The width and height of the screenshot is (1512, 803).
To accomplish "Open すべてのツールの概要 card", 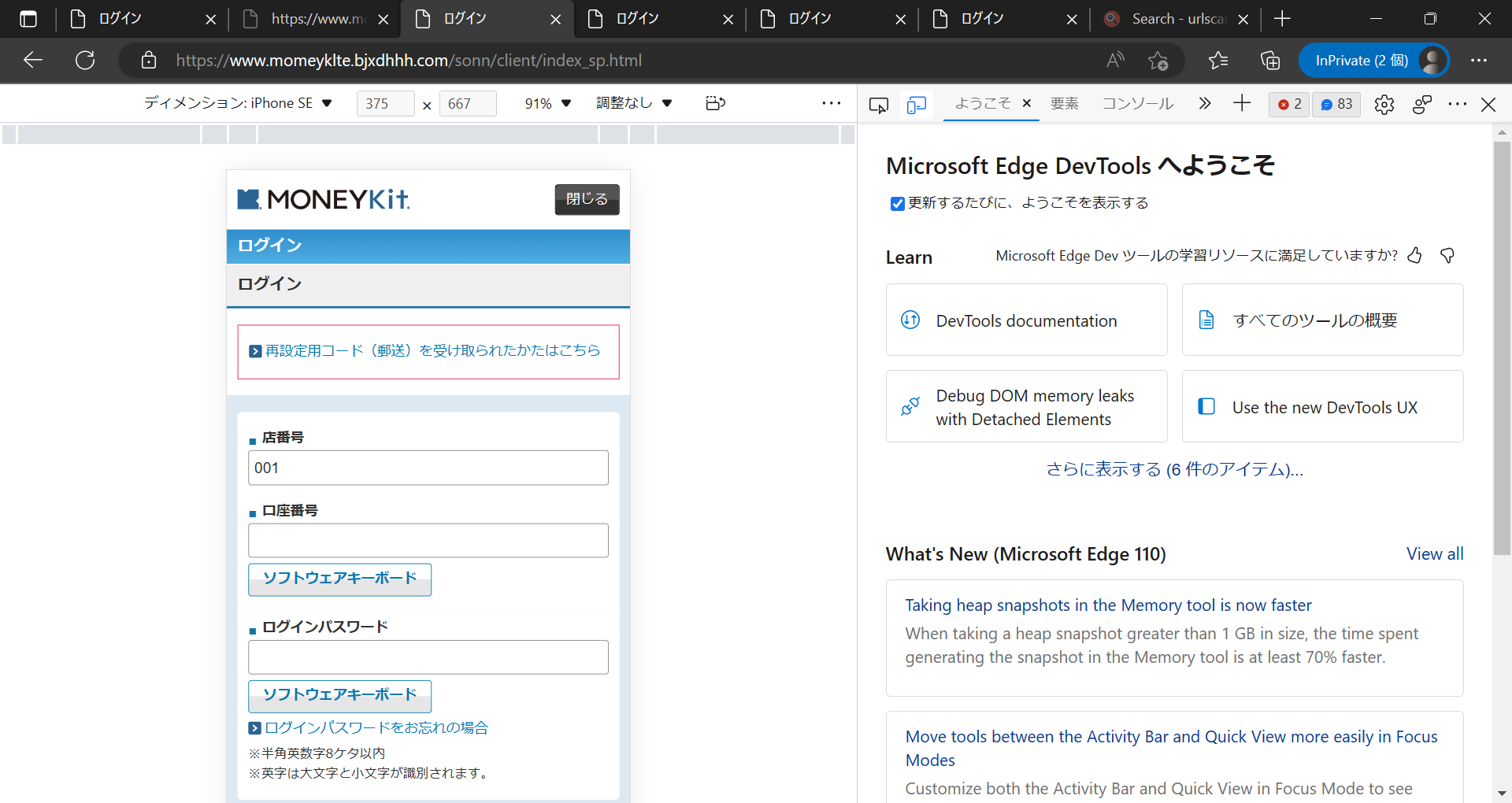I will coord(1322,320).
